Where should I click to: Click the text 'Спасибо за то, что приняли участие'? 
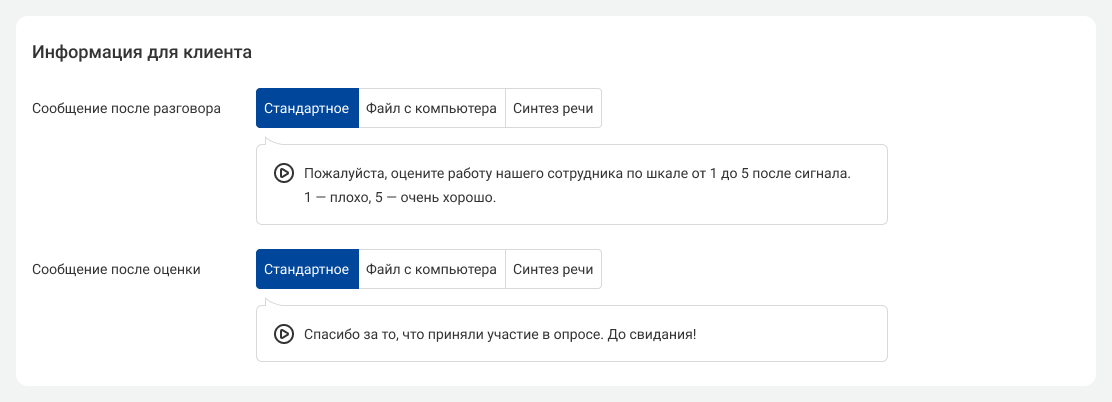tap(420, 334)
